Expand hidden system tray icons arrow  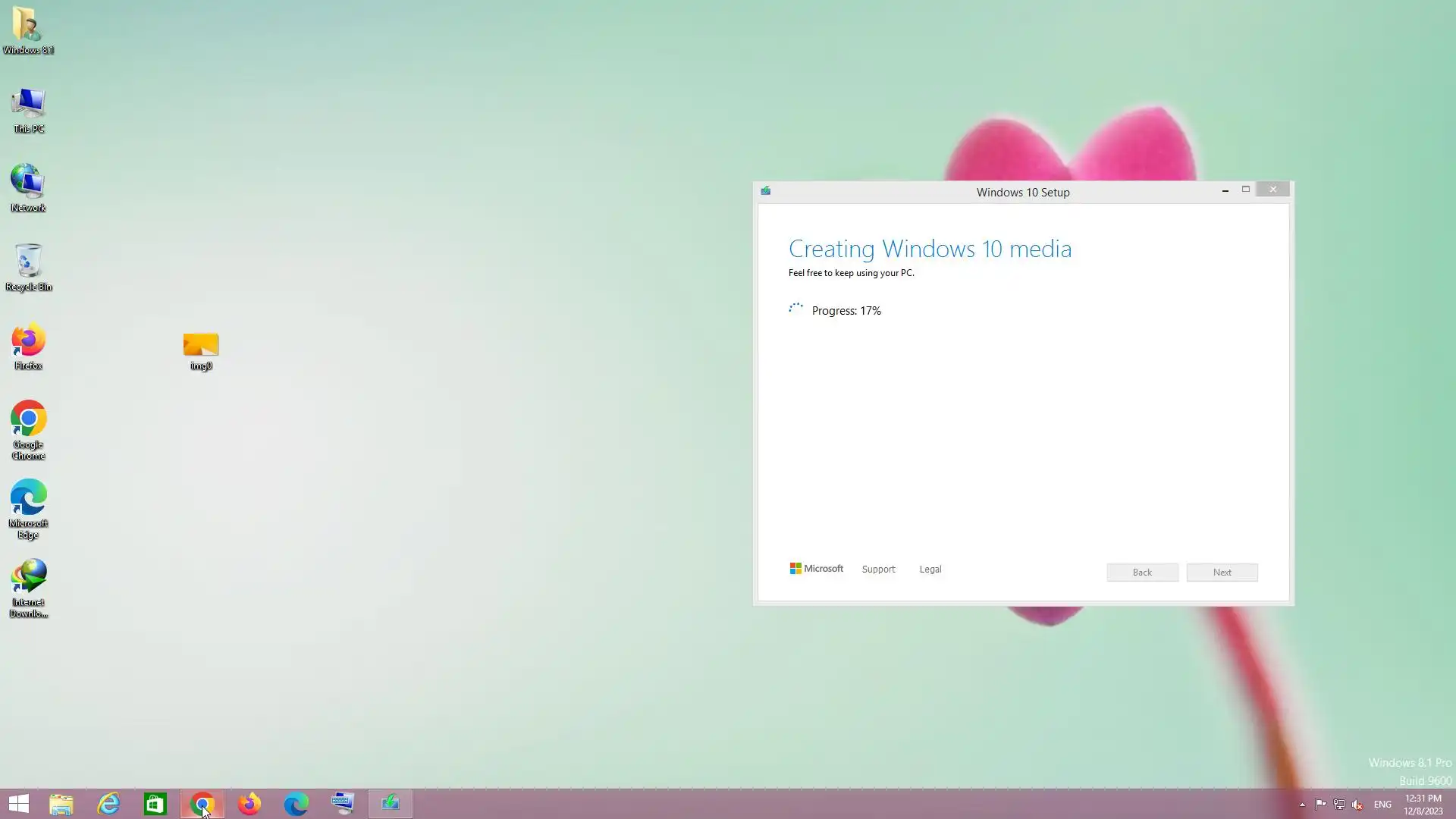(x=1302, y=805)
